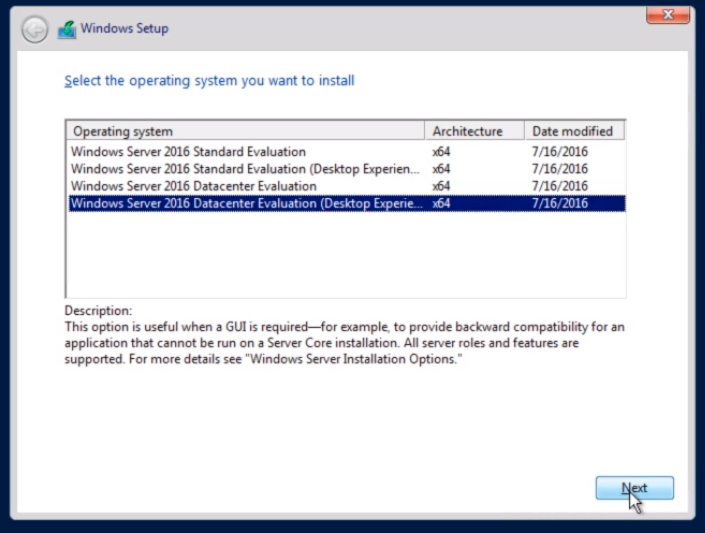This screenshot has height=533, width=705.
Task: Click the Next button
Action: [x=634, y=488]
